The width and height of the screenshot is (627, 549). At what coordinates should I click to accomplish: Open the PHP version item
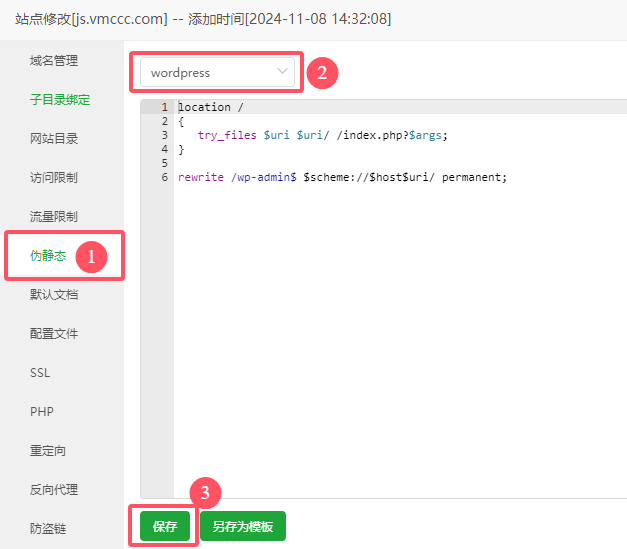point(42,411)
